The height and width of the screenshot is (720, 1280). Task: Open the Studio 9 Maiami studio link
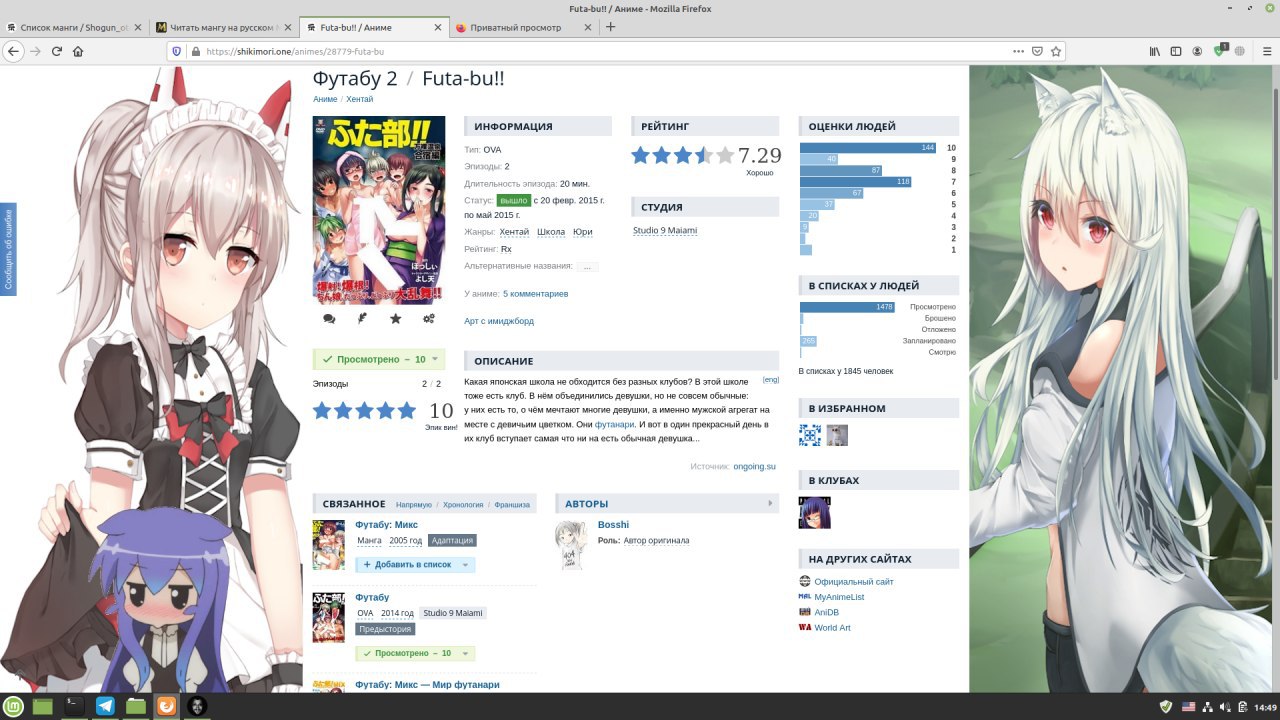(665, 231)
